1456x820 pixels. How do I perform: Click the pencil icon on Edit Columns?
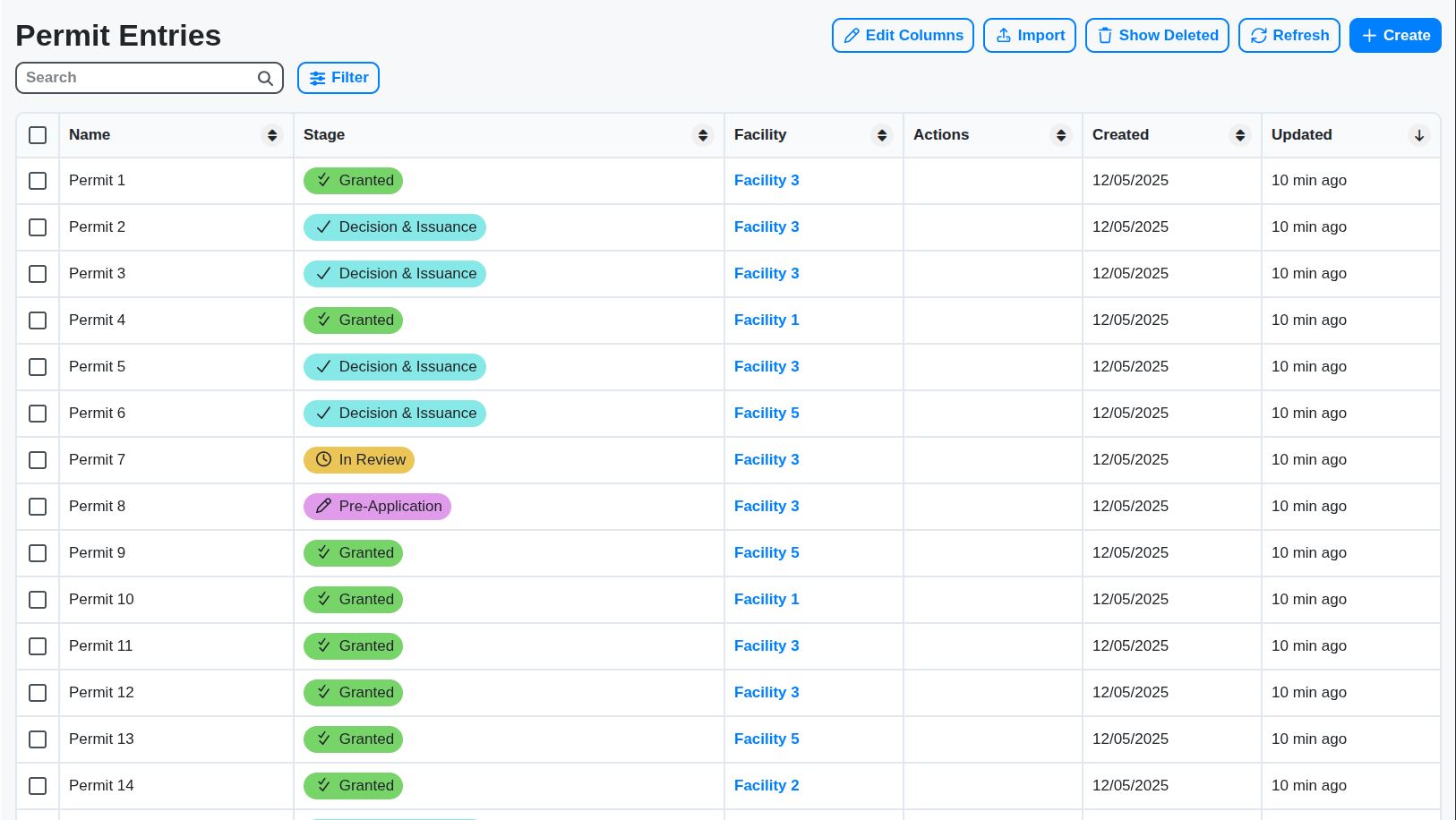[852, 35]
